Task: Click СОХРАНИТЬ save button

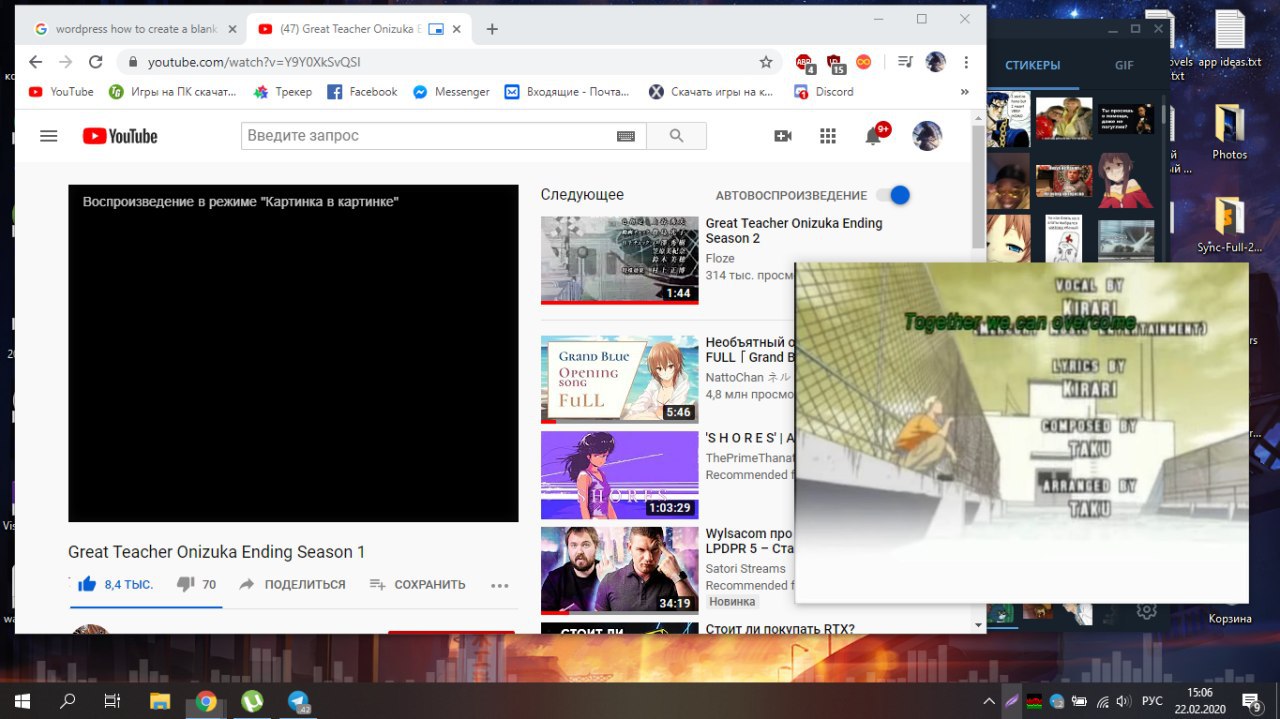Action: (x=417, y=584)
